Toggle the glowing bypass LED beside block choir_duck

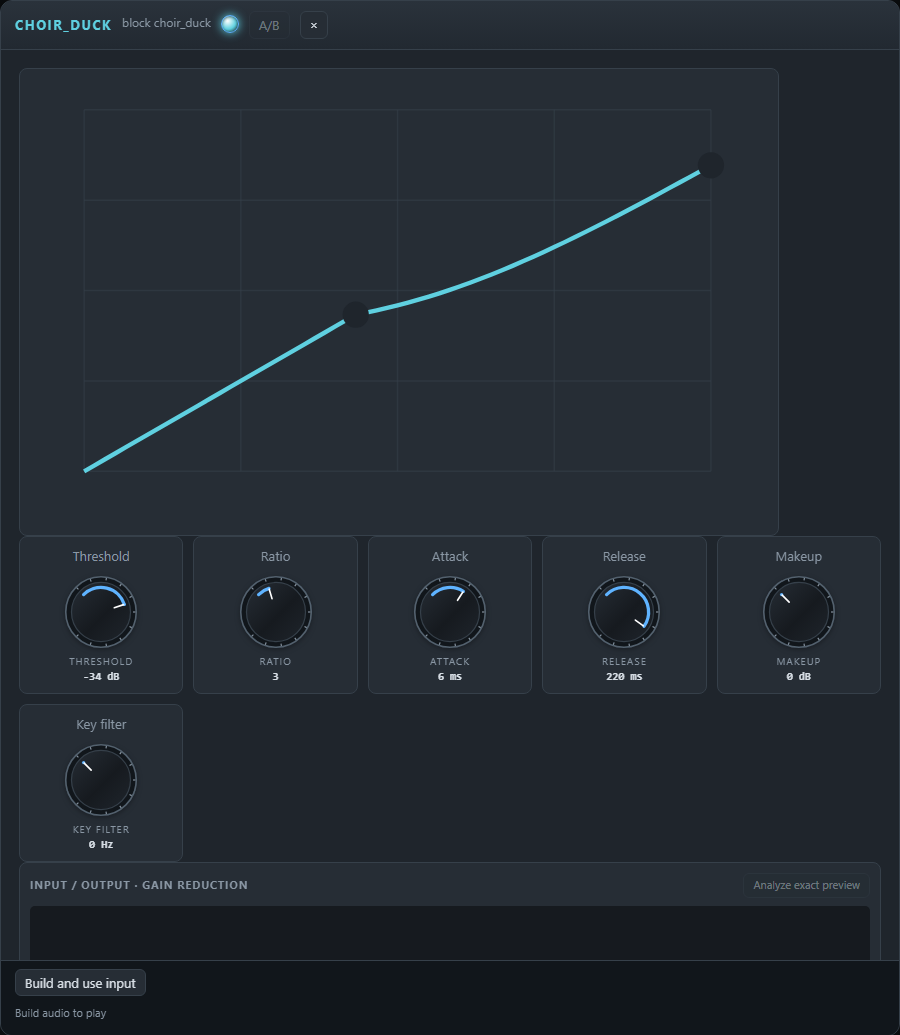coord(230,24)
